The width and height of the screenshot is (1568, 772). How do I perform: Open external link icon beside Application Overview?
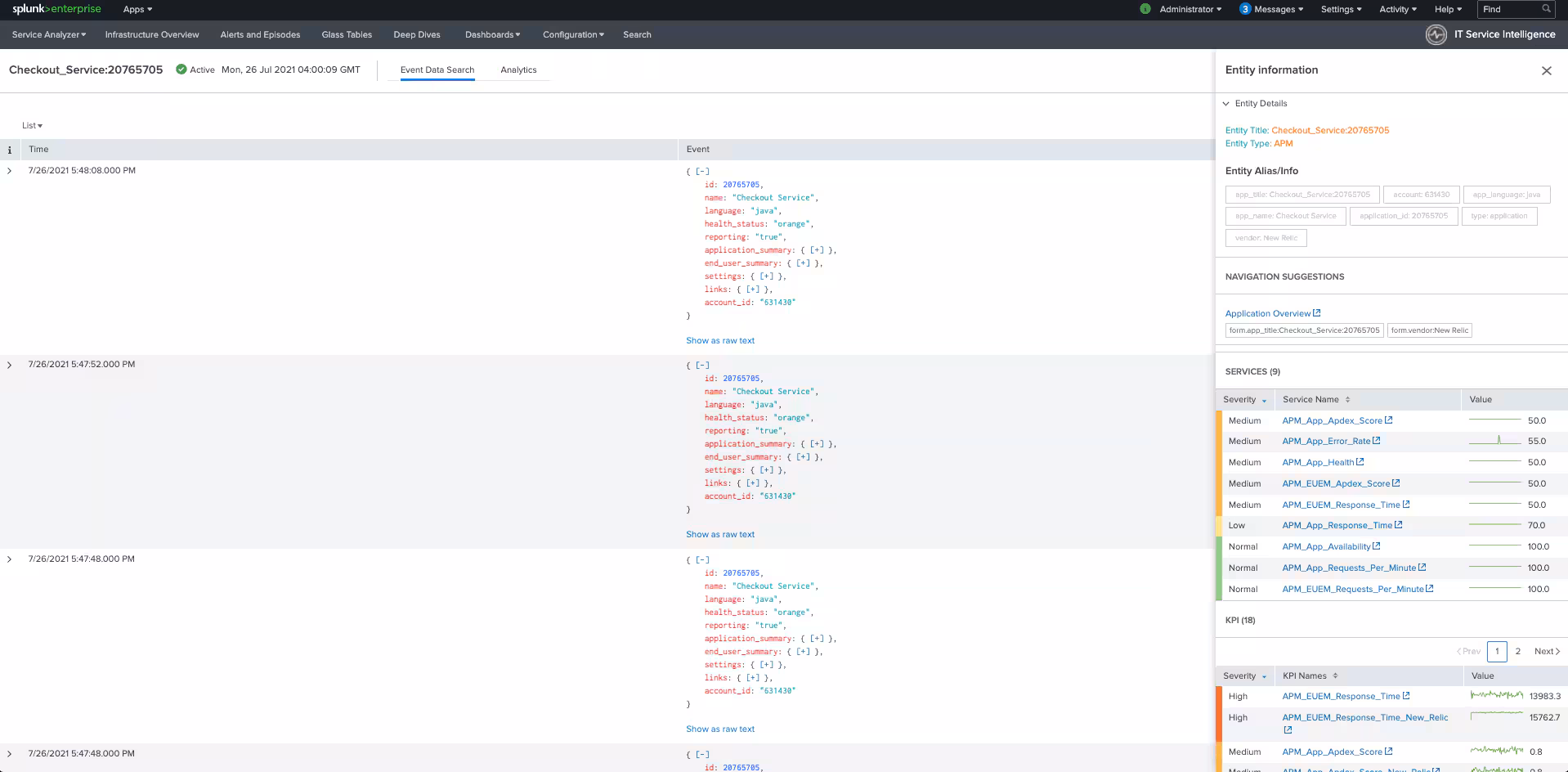click(1316, 313)
